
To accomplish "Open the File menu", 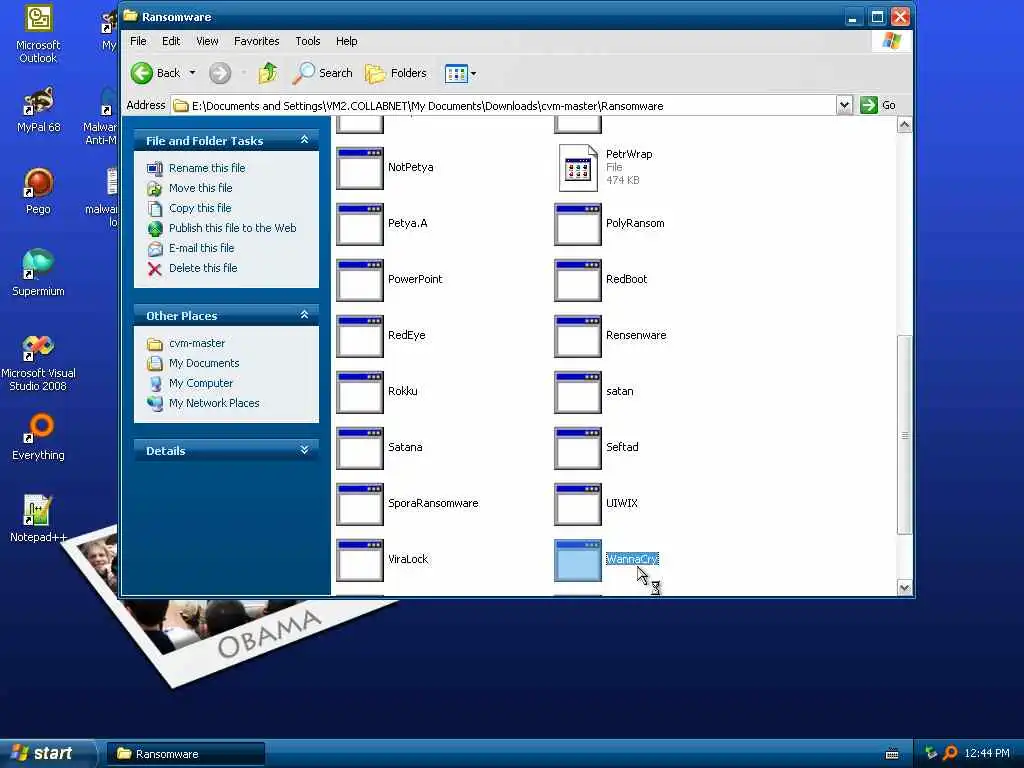I will (x=138, y=41).
